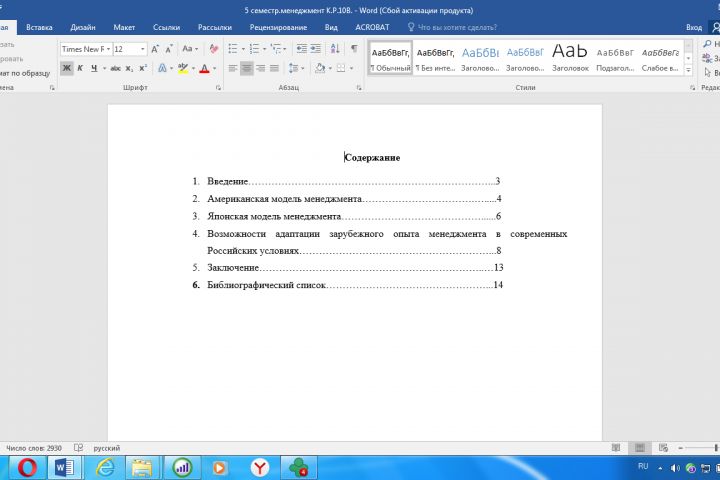The width and height of the screenshot is (720, 480).
Task: Expand font color dropdown arrow
Action: click(x=214, y=68)
